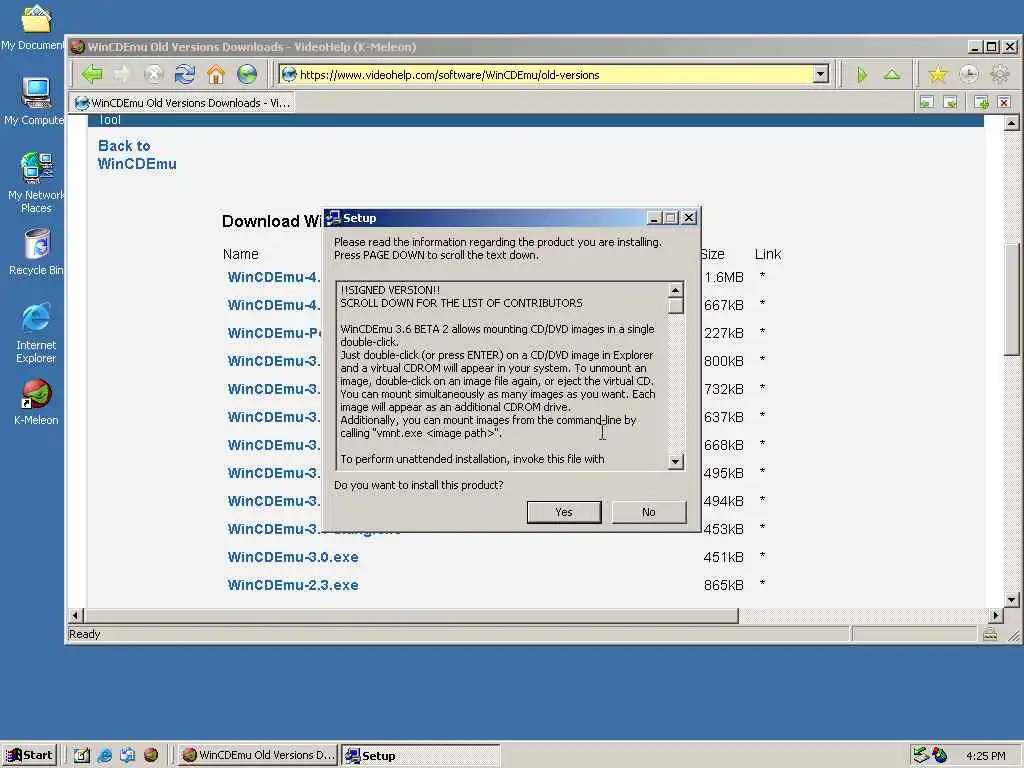Click the security status icon in browser status bar
1024x768 pixels.
(x=990, y=633)
